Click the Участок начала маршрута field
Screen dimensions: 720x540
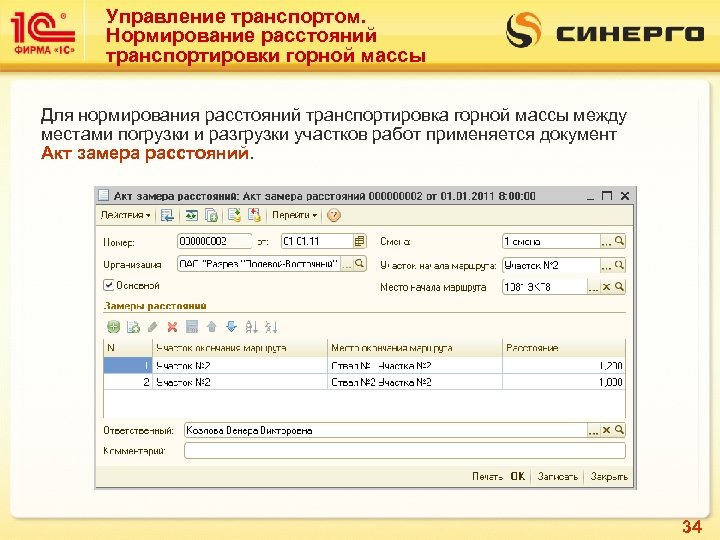[551, 265]
